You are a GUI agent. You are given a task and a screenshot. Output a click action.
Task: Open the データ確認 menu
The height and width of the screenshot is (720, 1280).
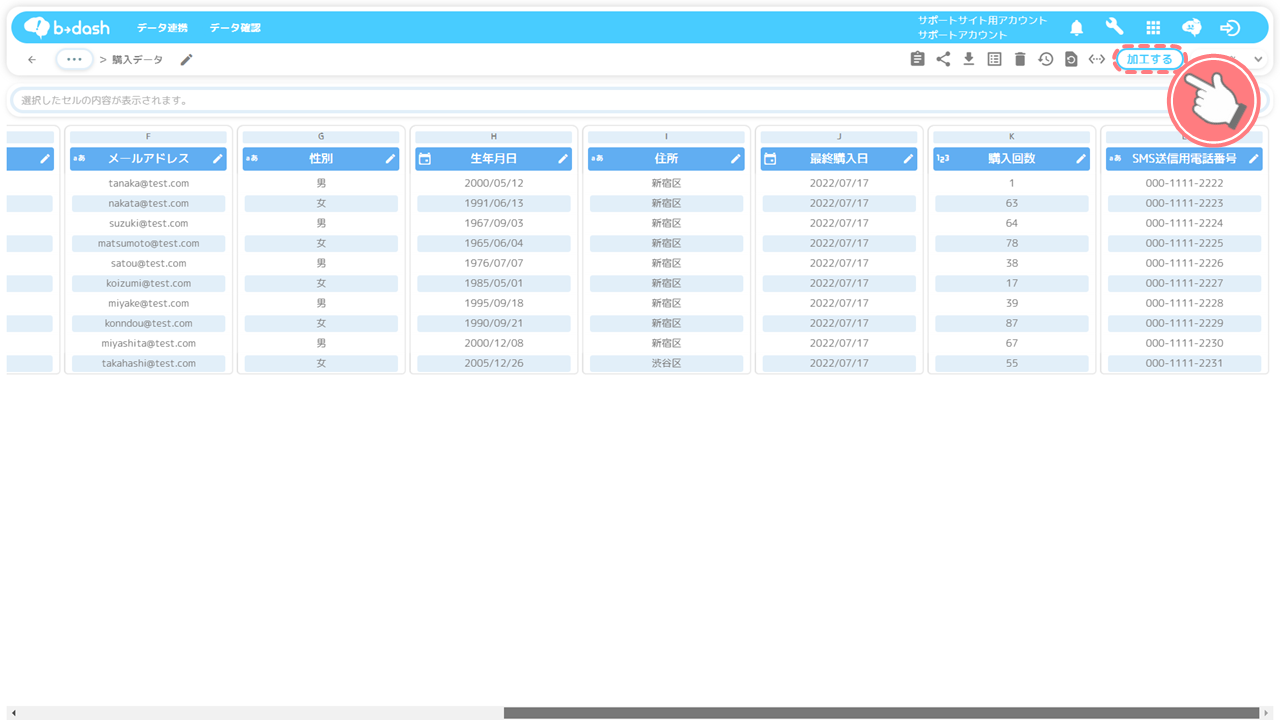pyautogui.click(x=235, y=28)
